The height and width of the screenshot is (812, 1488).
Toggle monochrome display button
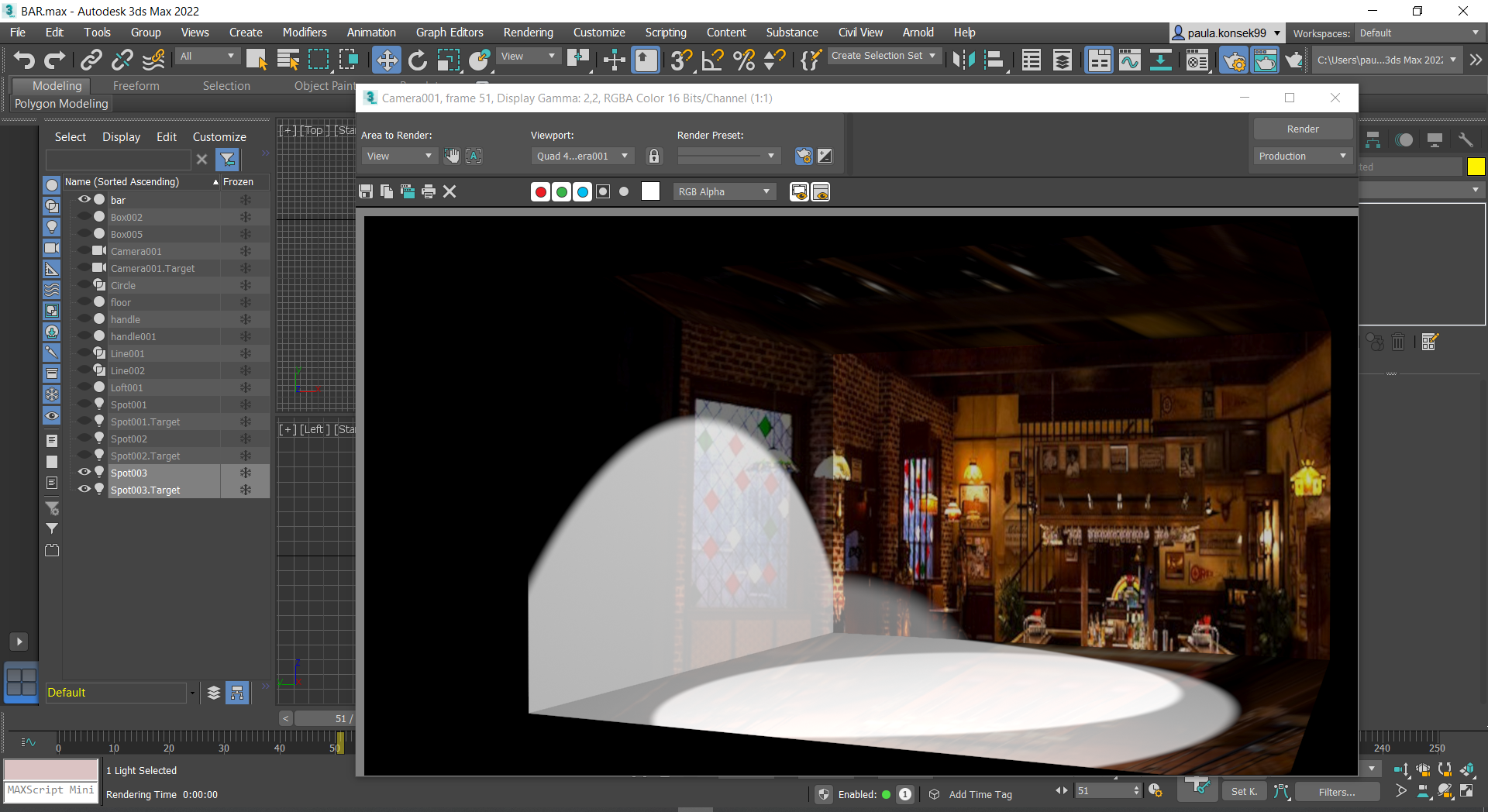click(624, 191)
